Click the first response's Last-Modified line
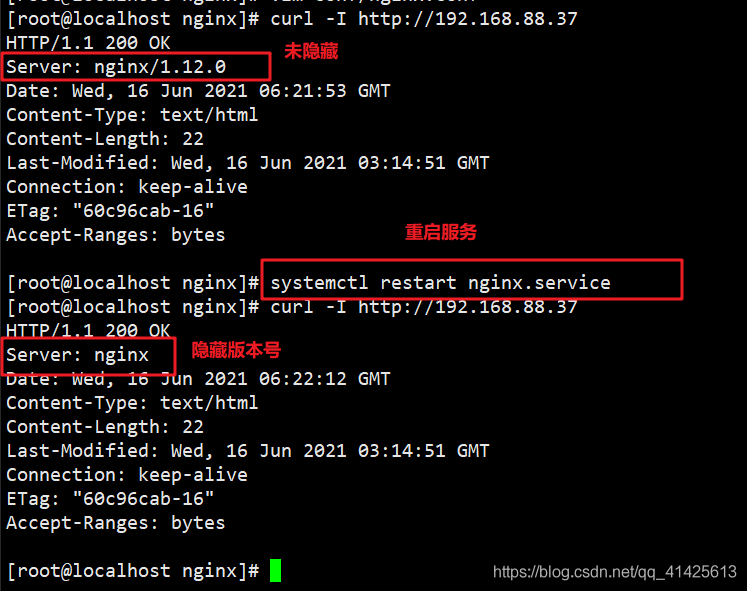 point(248,163)
